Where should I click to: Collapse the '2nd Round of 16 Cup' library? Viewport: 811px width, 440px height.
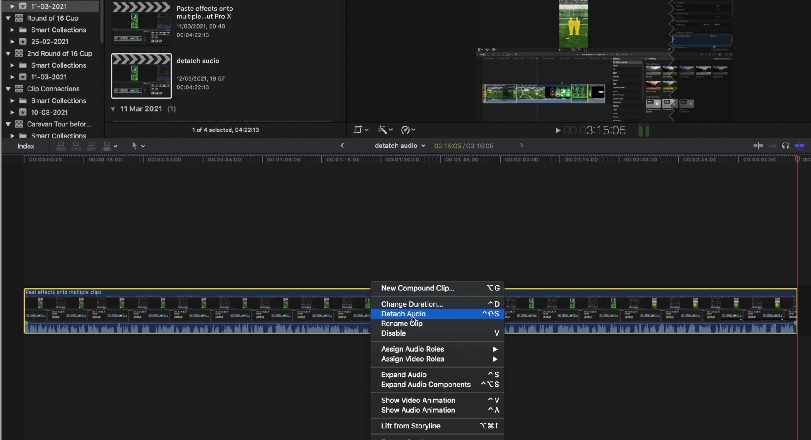8,53
